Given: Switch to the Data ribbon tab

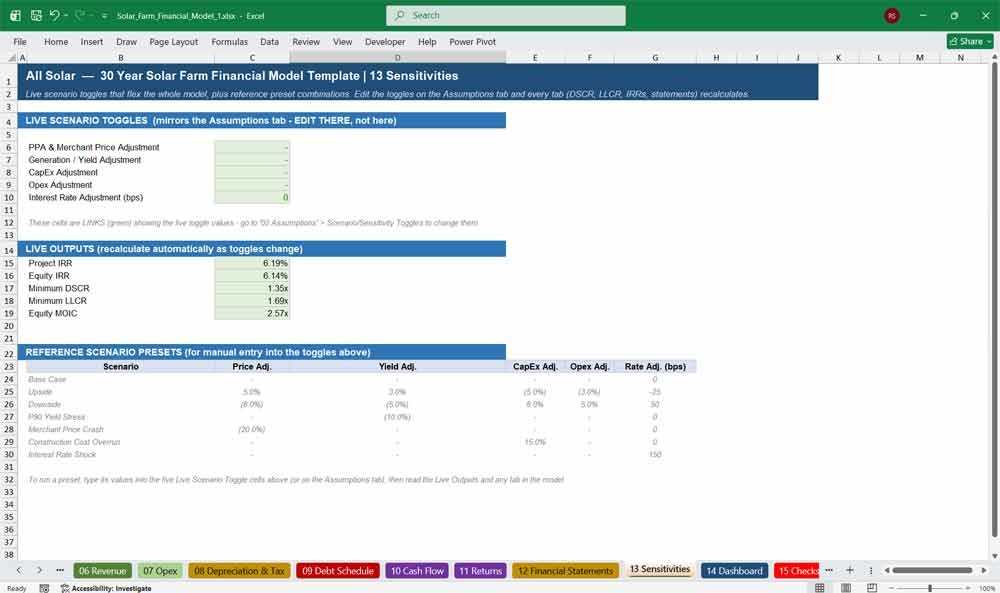Looking at the screenshot, I should (x=269, y=41).
